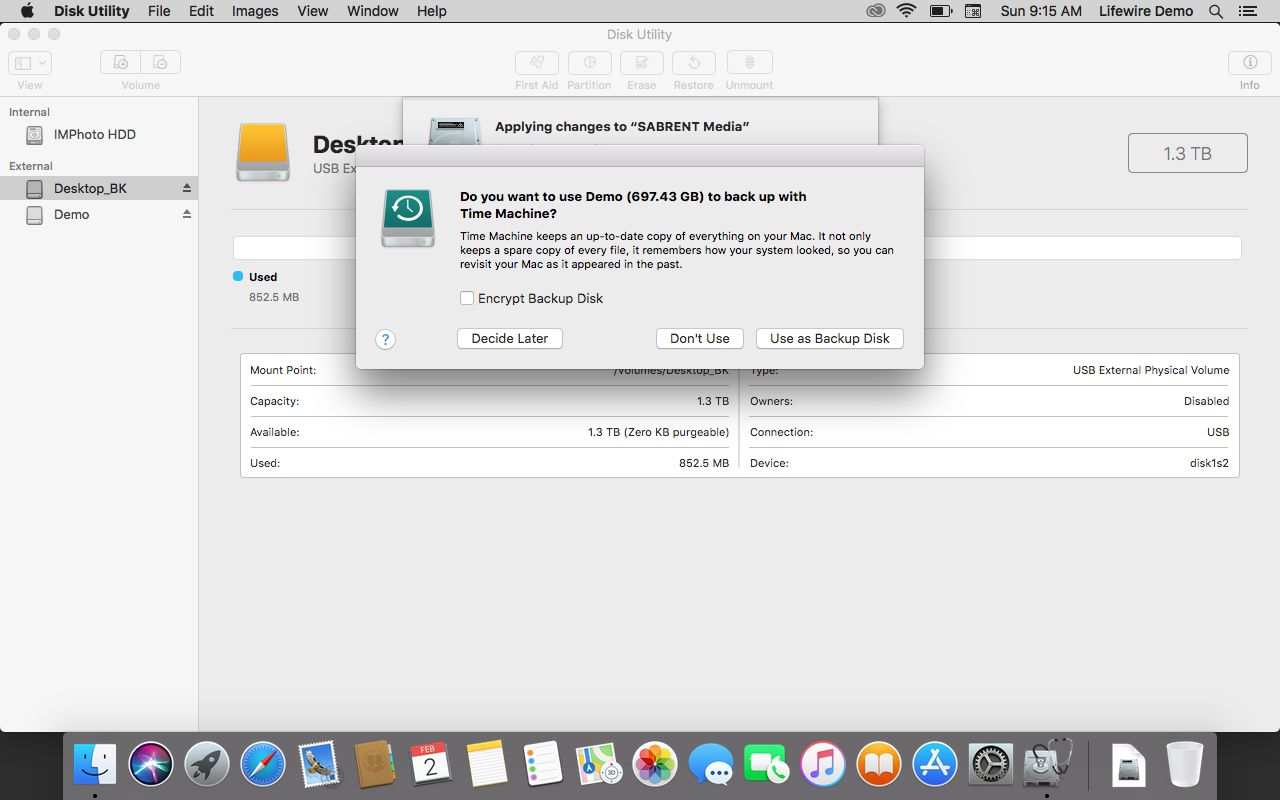
Task: Open the View sidebar dropdown
Action: (x=30, y=62)
